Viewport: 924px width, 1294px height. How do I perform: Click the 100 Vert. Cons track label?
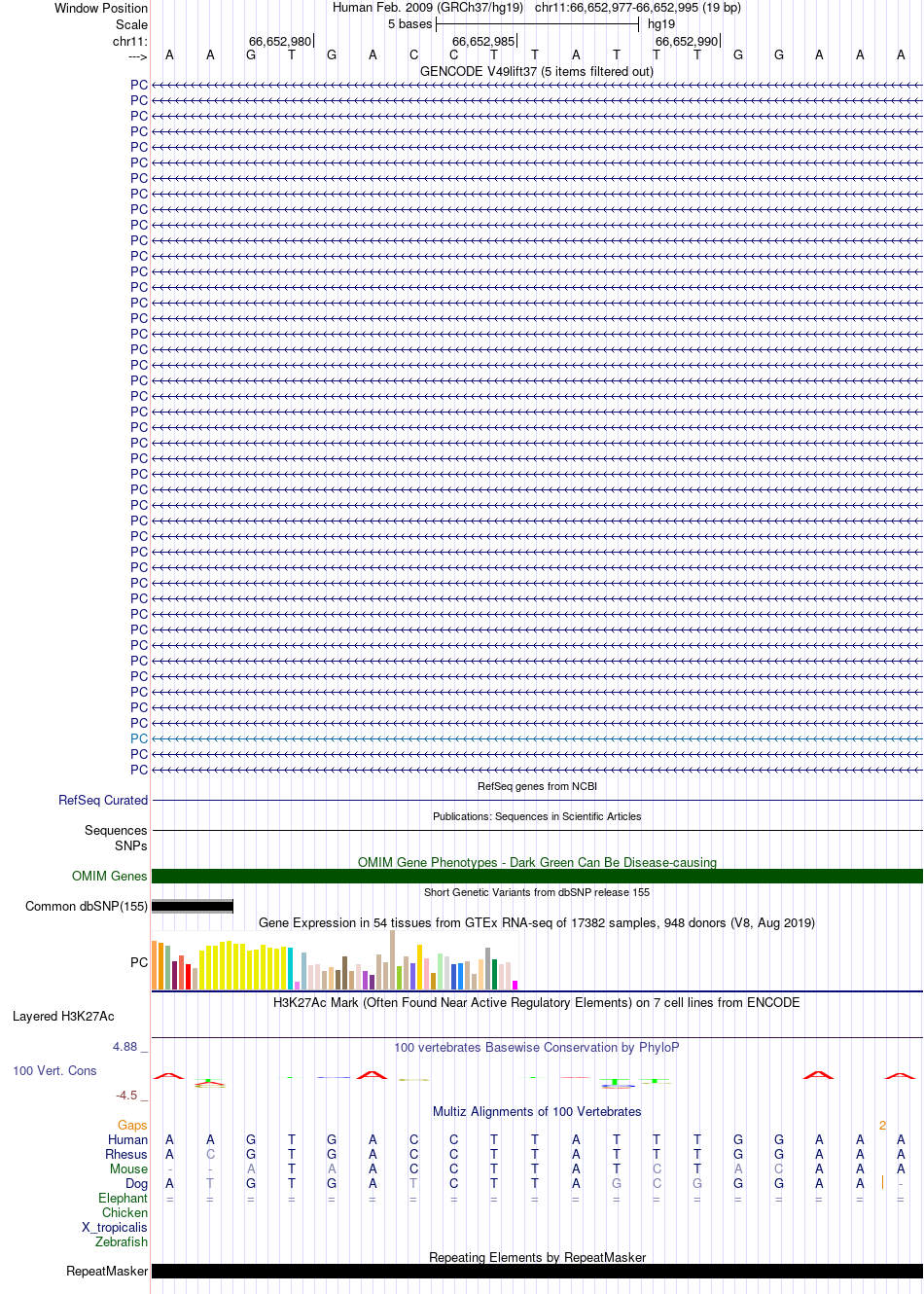coord(54,1070)
